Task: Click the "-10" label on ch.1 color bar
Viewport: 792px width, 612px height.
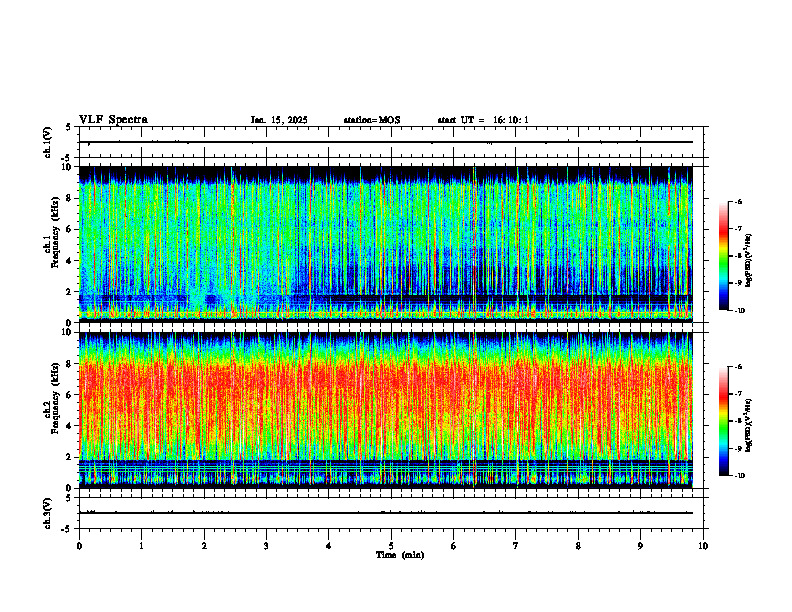Action: pos(740,311)
